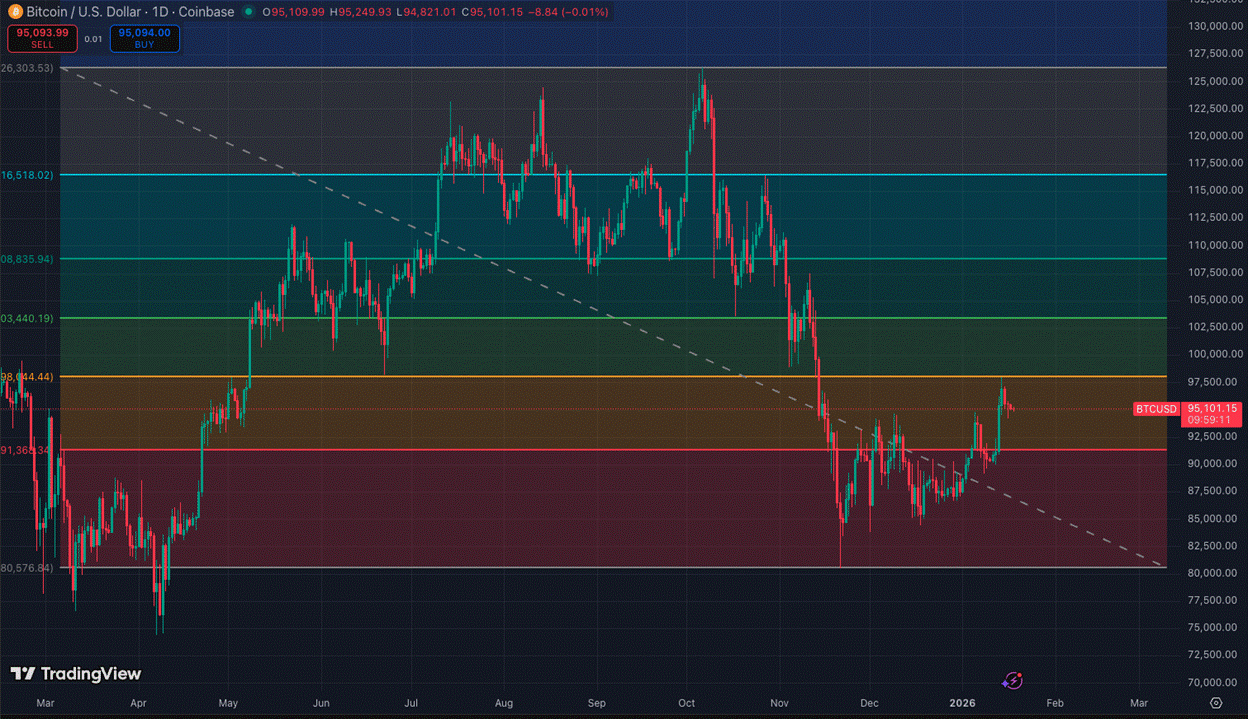
Task: Select the cyan Fibonacci label 16,518.02
Action: point(27,174)
